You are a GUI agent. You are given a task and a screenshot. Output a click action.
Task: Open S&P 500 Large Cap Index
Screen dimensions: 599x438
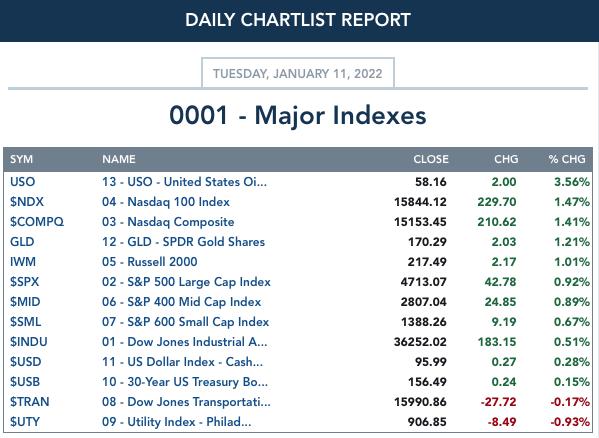(186, 282)
